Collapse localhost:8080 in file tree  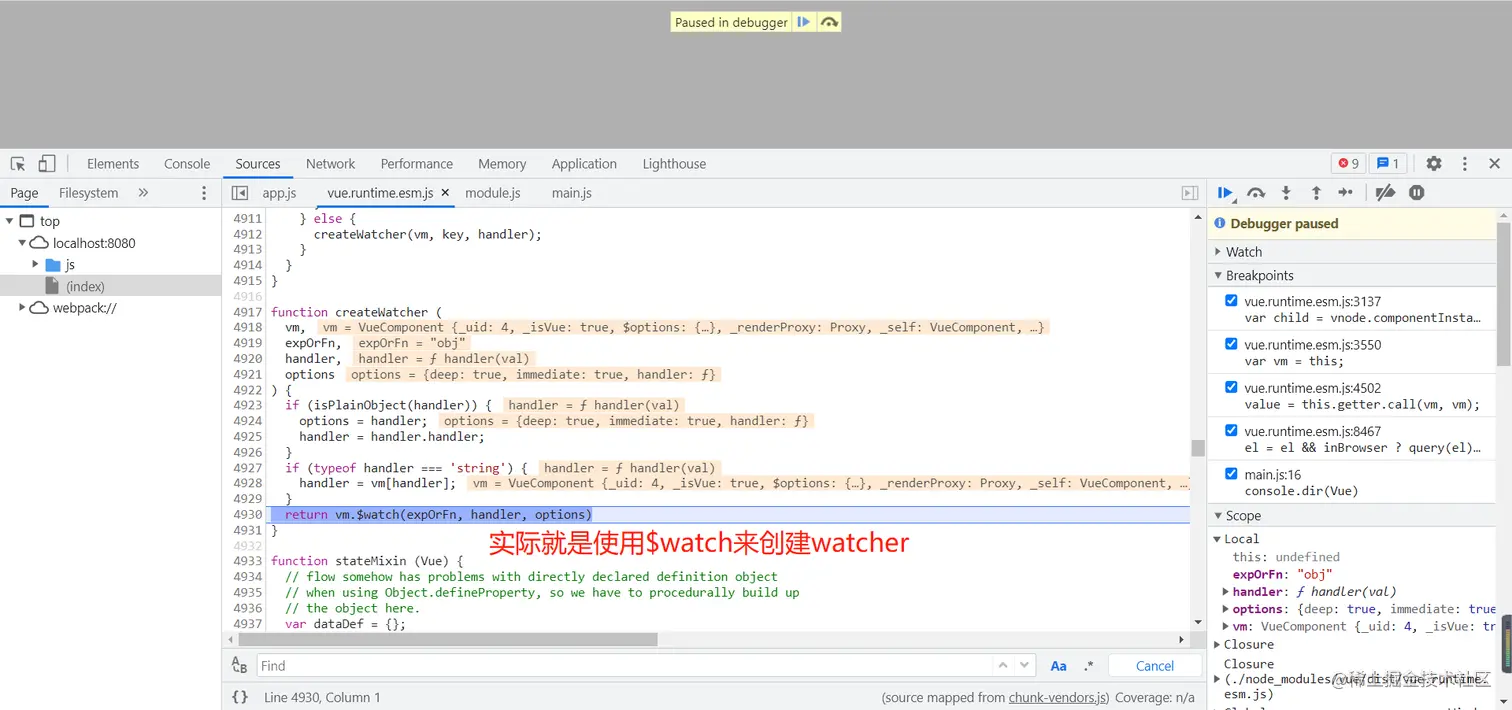(x=22, y=243)
